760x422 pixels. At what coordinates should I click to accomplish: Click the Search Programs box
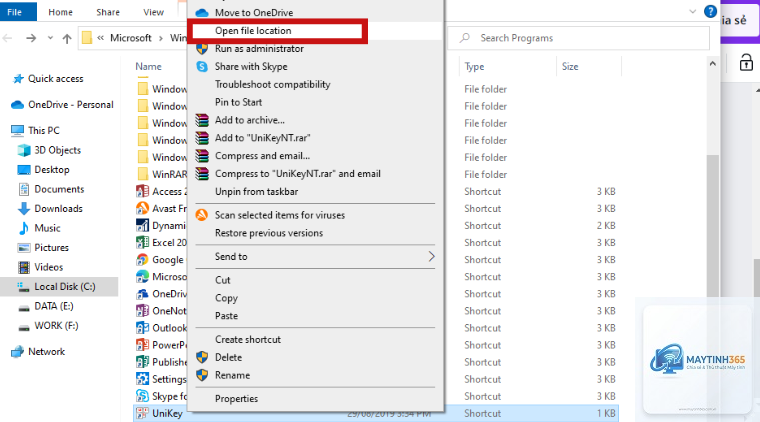(x=578, y=38)
